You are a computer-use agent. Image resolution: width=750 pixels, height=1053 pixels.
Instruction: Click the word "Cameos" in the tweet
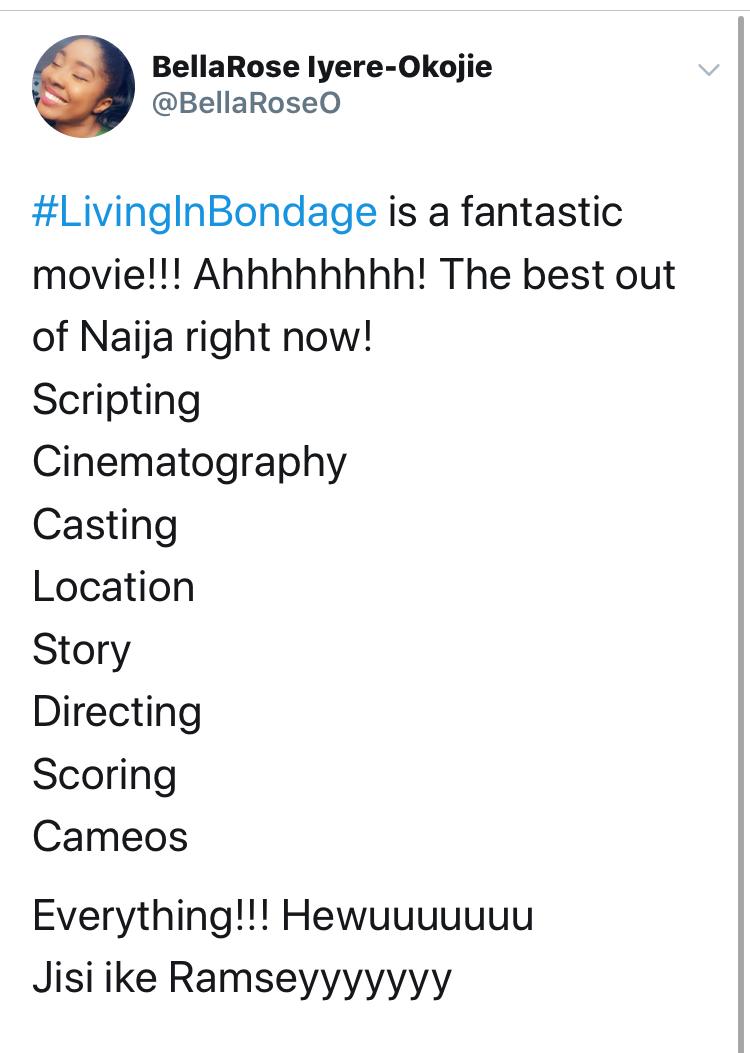[x=110, y=837]
